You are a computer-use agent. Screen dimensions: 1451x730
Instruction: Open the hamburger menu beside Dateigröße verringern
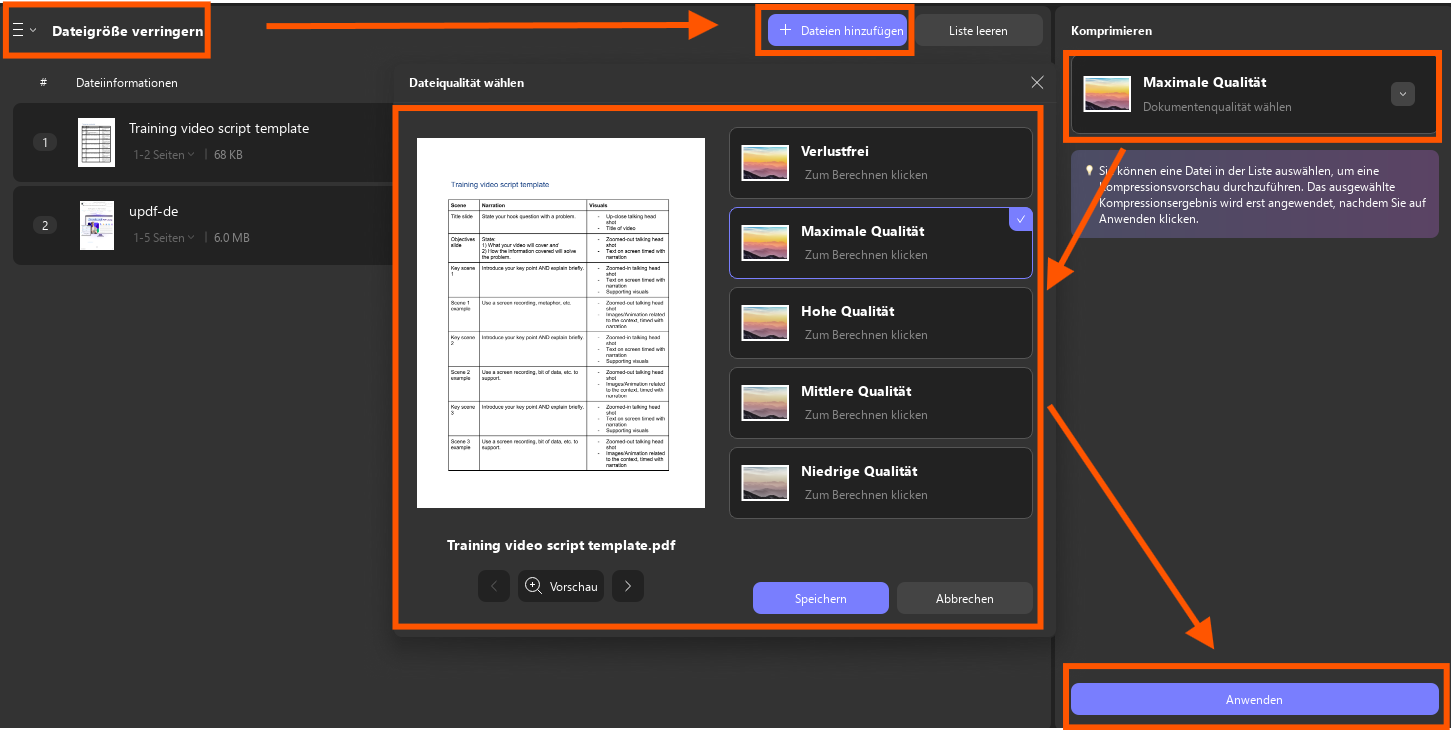pos(18,30)
